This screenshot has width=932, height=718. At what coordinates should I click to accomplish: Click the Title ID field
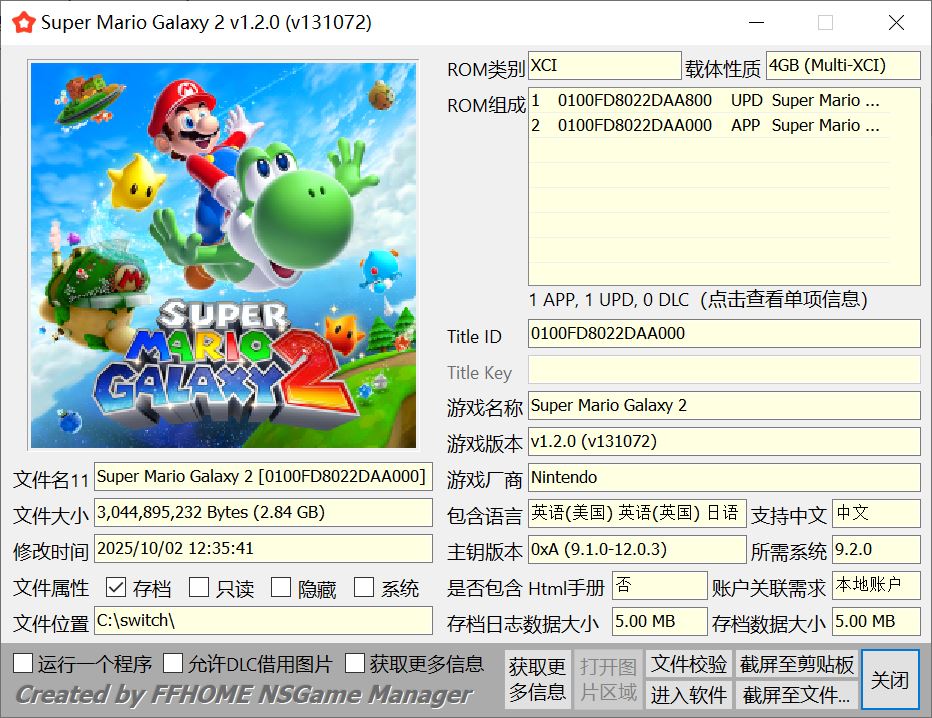[x=724, y=333]
